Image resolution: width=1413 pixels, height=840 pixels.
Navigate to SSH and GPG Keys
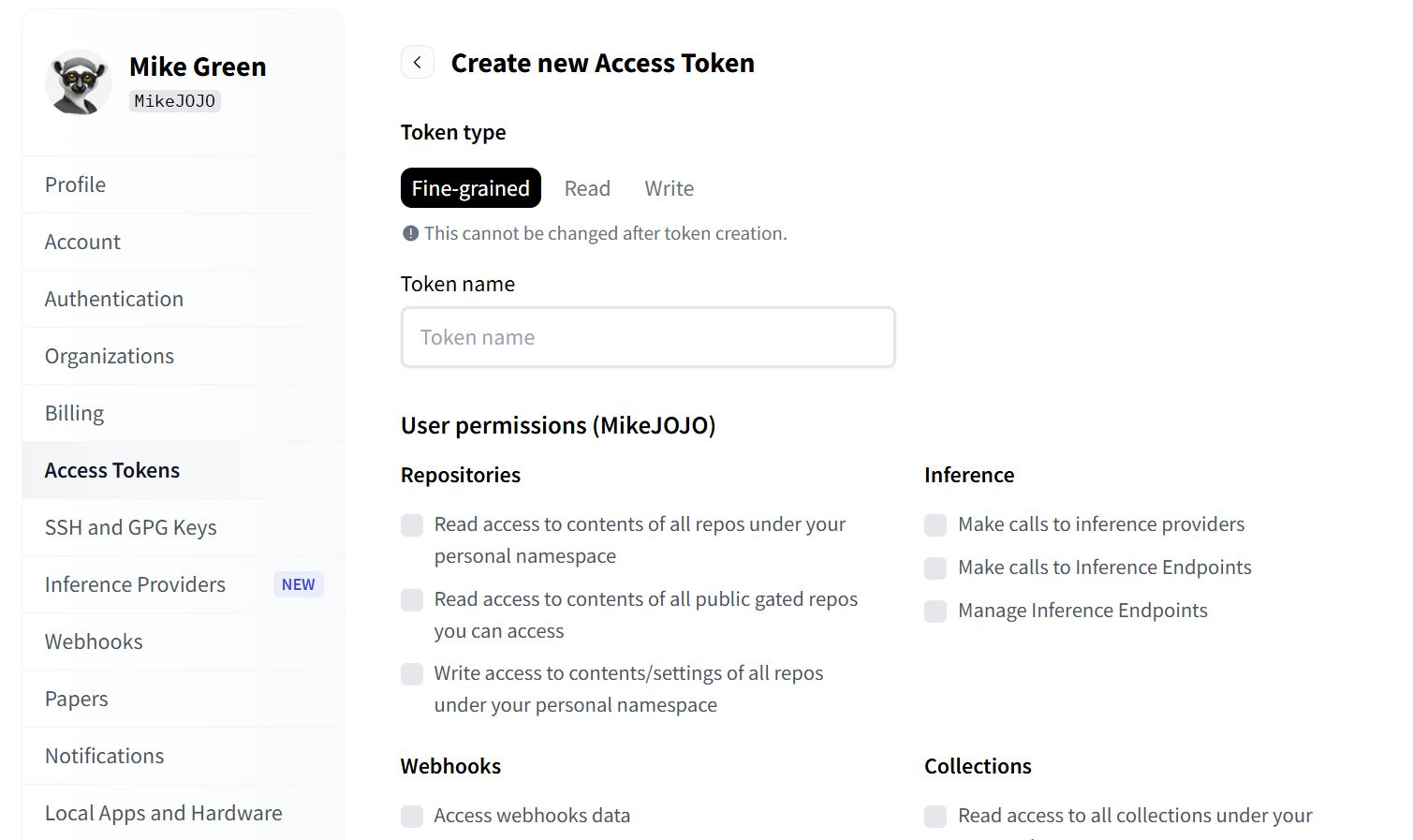(x=131, y=527)
